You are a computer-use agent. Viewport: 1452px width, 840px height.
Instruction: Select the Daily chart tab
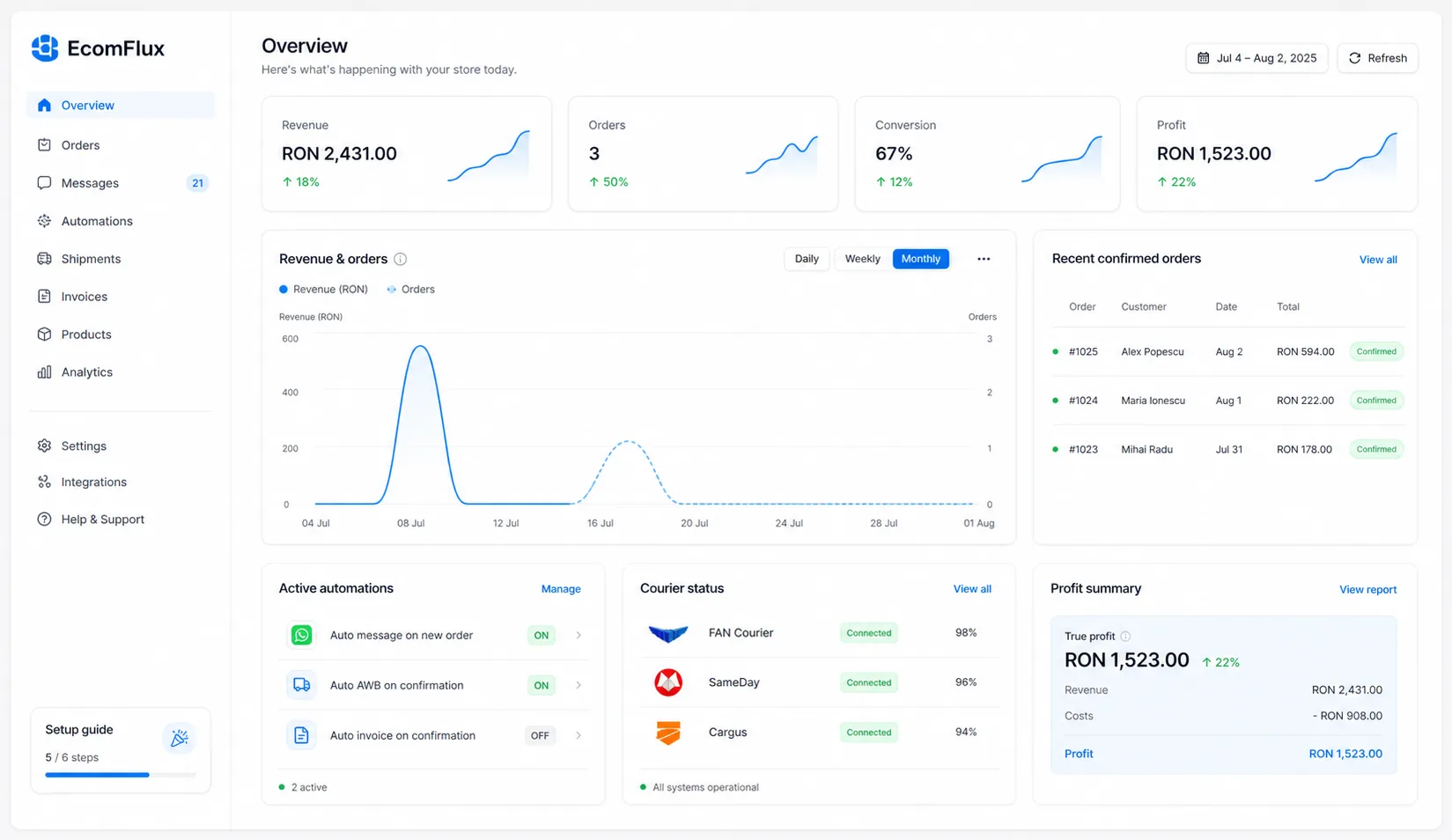click(807, 259)
